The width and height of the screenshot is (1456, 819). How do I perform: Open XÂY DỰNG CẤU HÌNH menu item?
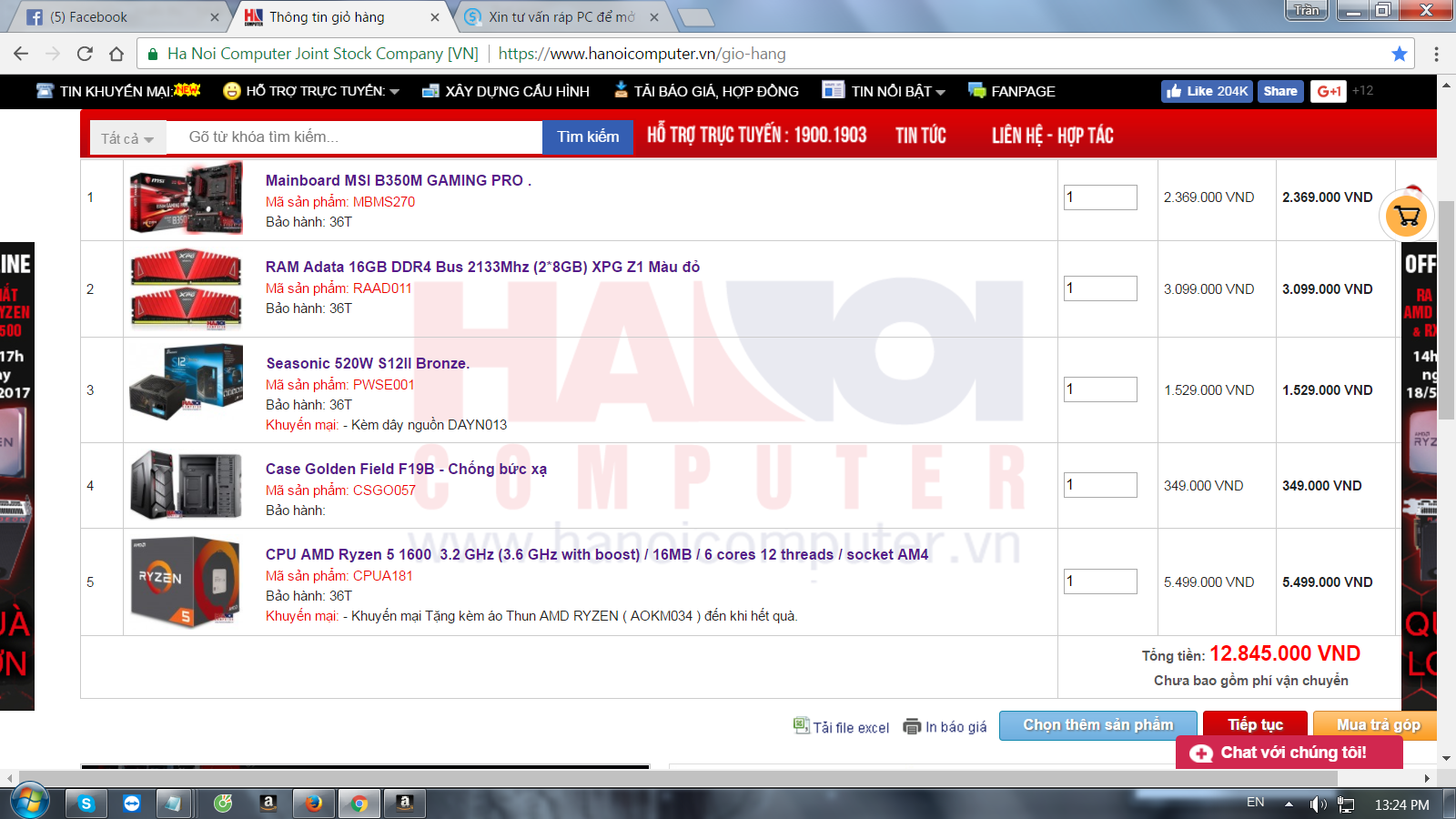coord(506,91)
